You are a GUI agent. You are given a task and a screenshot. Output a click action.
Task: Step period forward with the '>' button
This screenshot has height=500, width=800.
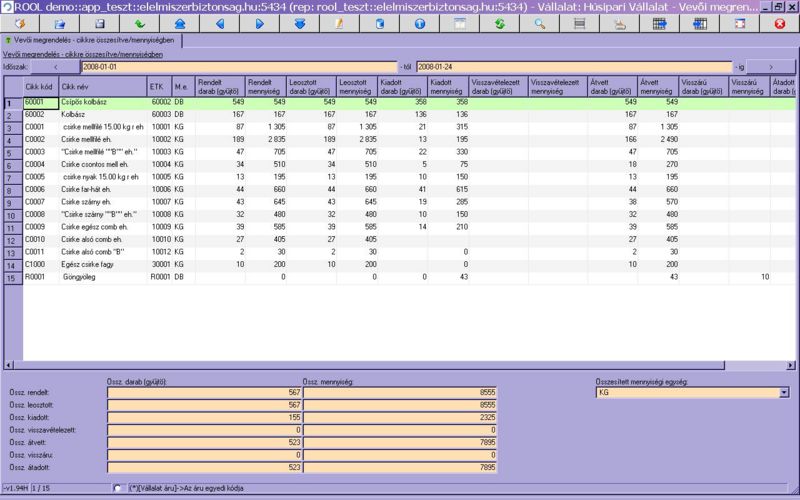(x=770, y=66)
